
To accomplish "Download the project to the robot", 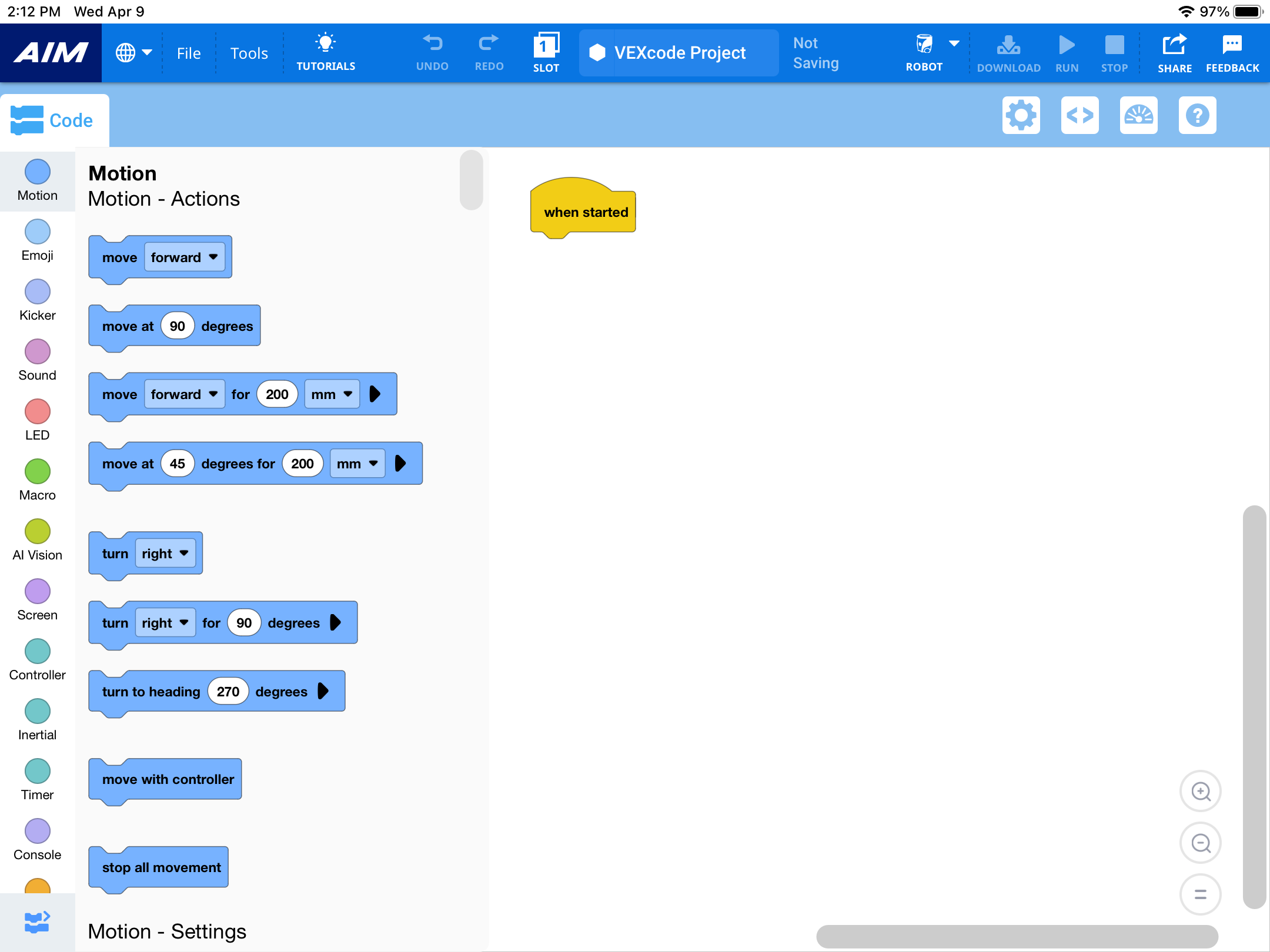I will pyautogui.click(x=1008, y=52).
